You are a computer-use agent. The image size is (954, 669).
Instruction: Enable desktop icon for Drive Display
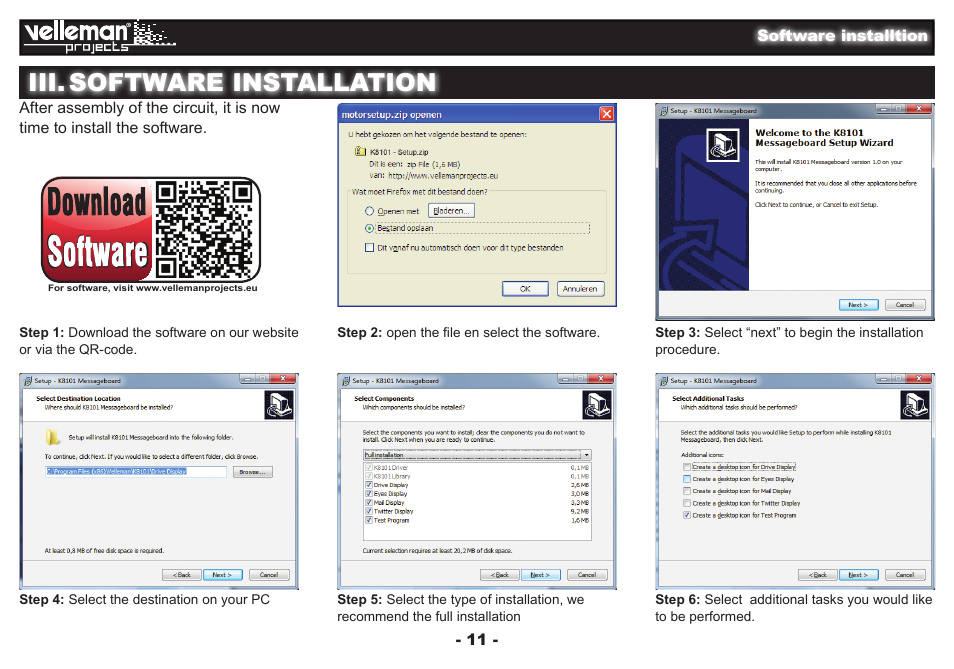(687, 467)
